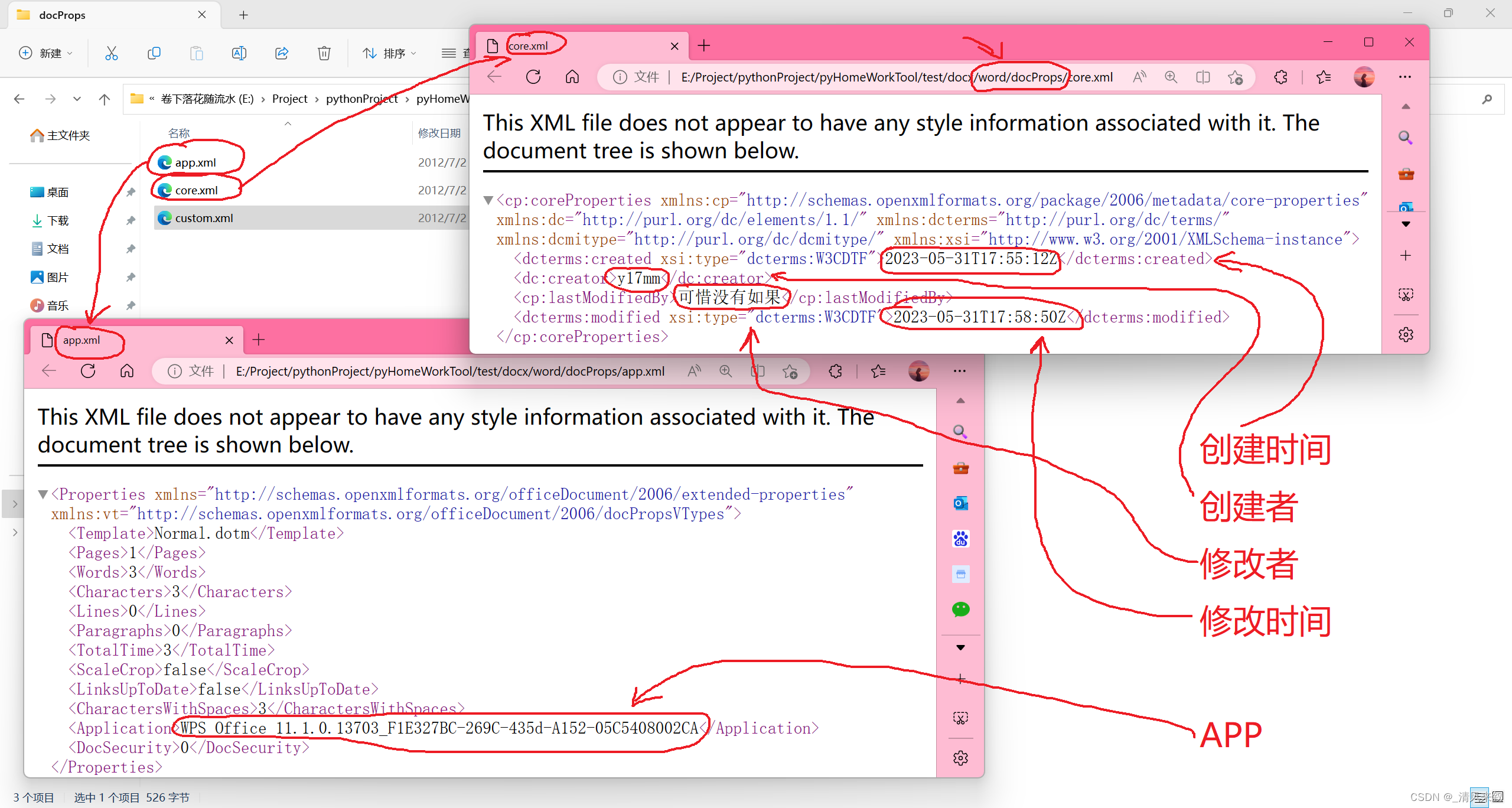The image size is (1512, 808).
Task: Click the Rename icon in Explorer toolbar
Action: coord(239,53)
